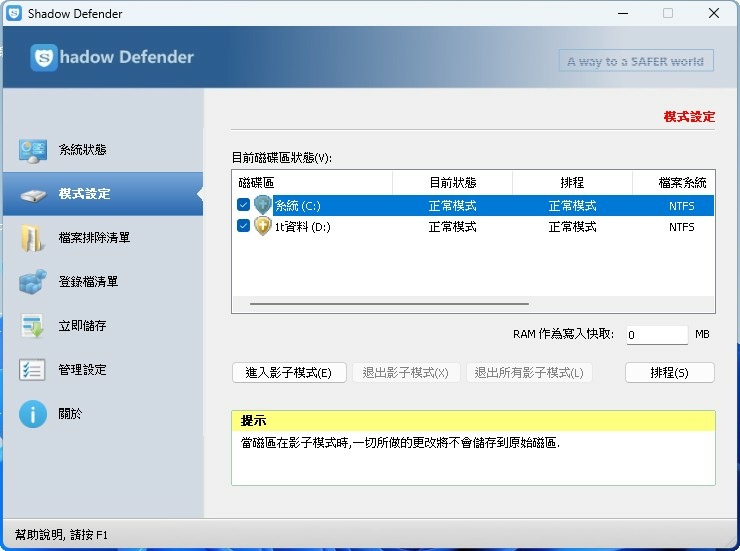Click the 登錄檔清單 cubes icon
Screen dimensions: 740x551
click(33, 282)
